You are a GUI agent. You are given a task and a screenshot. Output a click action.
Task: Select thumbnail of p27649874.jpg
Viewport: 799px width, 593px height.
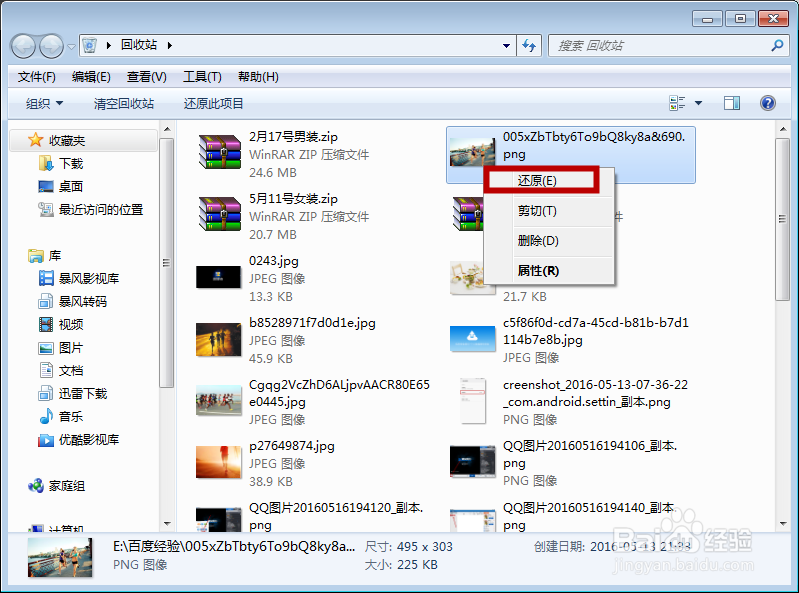[x=219, y=462]
